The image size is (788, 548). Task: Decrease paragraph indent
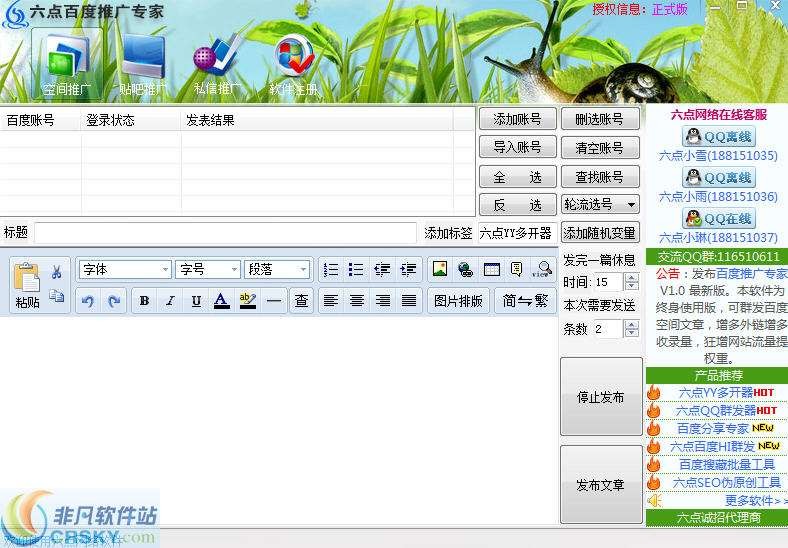point(382,270)
